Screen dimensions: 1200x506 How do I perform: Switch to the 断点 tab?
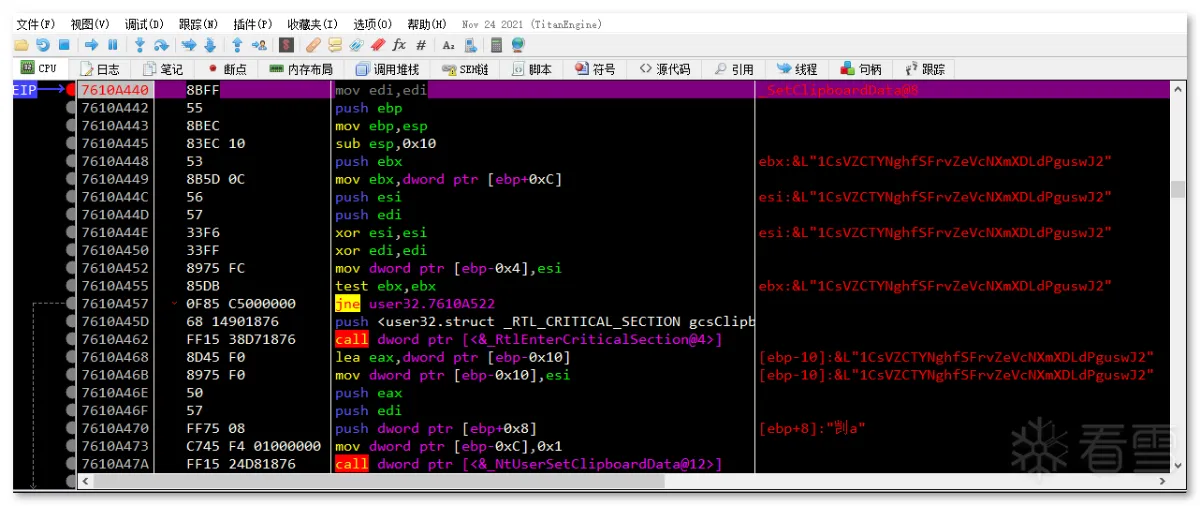[227, 69]
